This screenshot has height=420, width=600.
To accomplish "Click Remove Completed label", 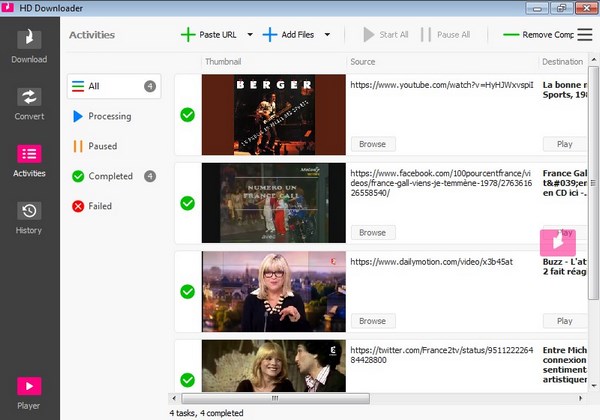I will click(548, 35).
